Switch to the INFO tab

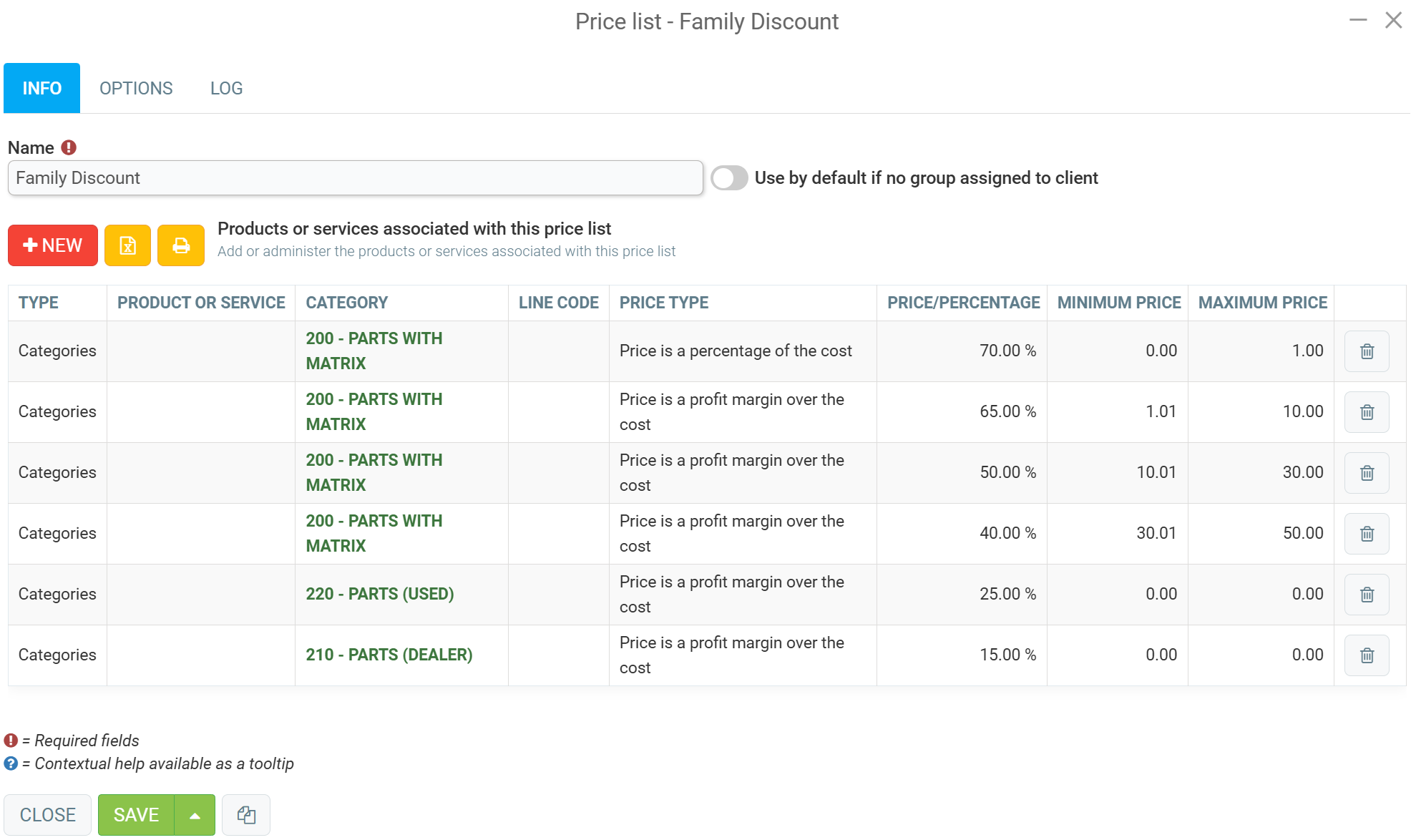[42, 88]
